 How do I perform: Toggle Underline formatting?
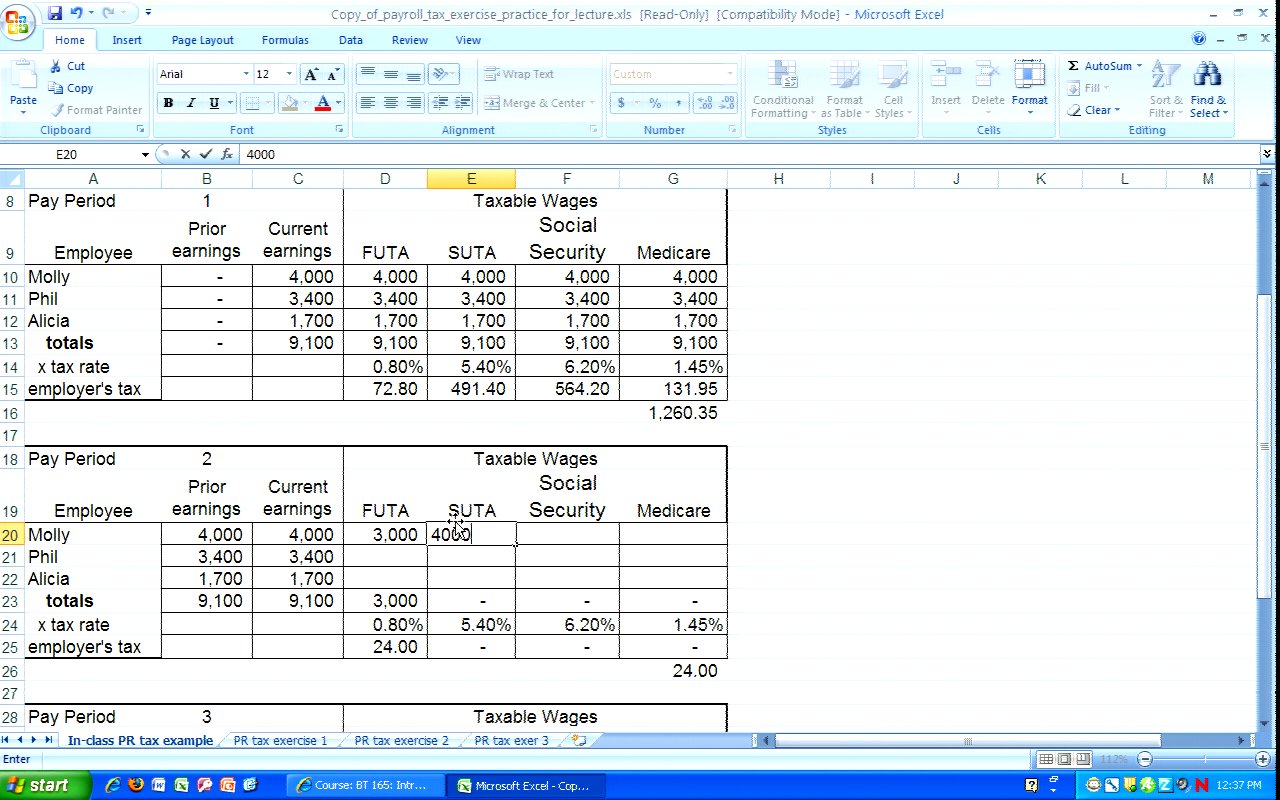click(x=214, y=103)
